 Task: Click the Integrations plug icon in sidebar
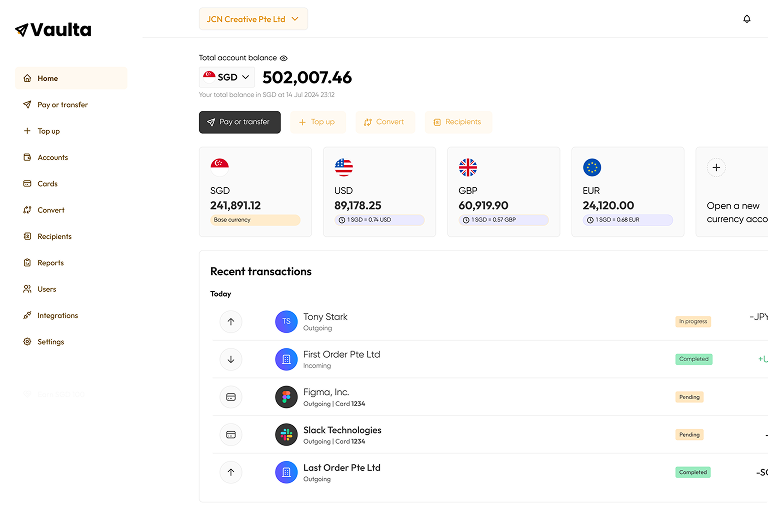[27, 315]
